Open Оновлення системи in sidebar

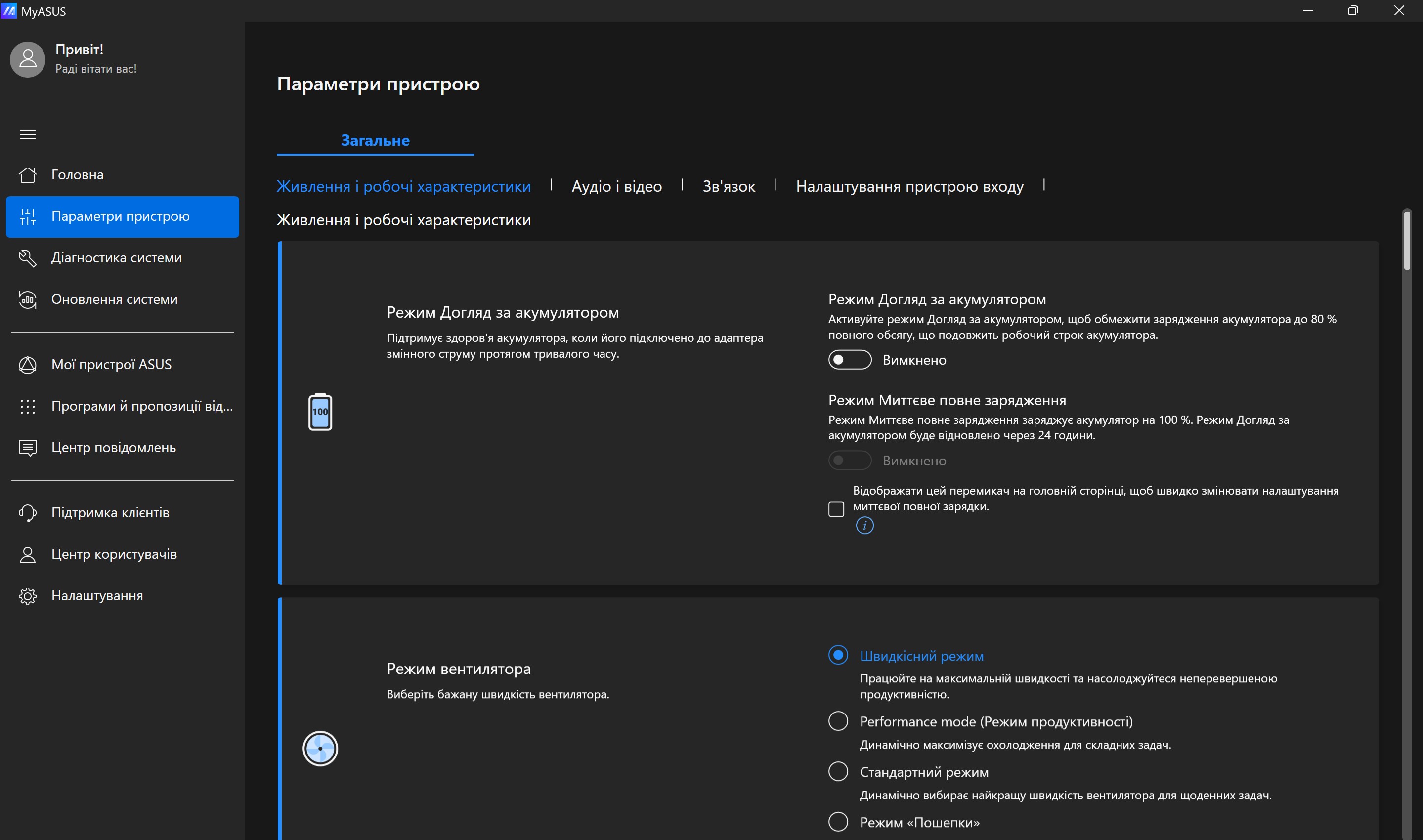pos(122,299)
